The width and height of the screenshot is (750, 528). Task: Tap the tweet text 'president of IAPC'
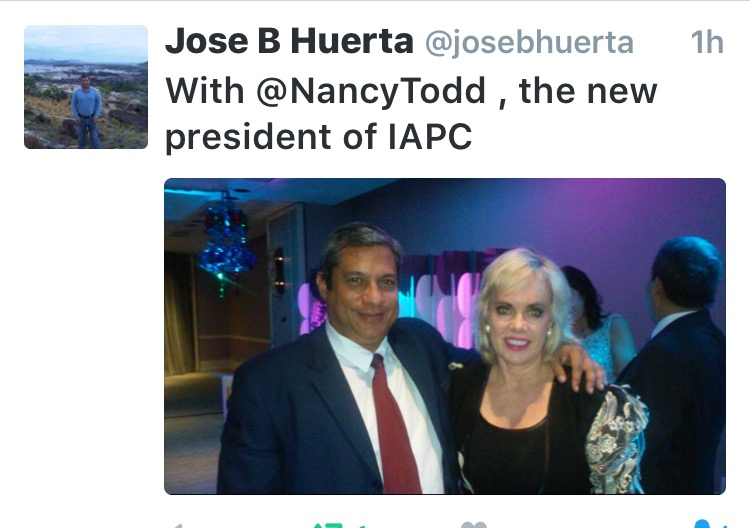(x=319, y=137)
